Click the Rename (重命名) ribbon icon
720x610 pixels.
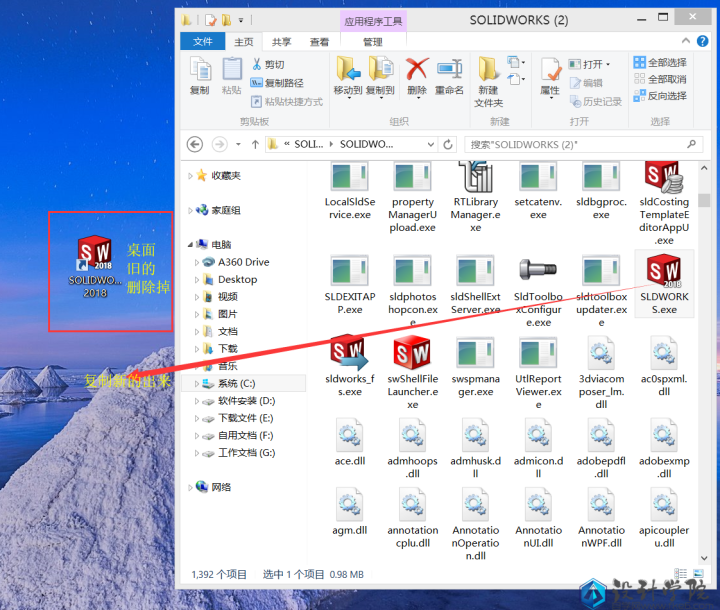click(x=449, y=69)
